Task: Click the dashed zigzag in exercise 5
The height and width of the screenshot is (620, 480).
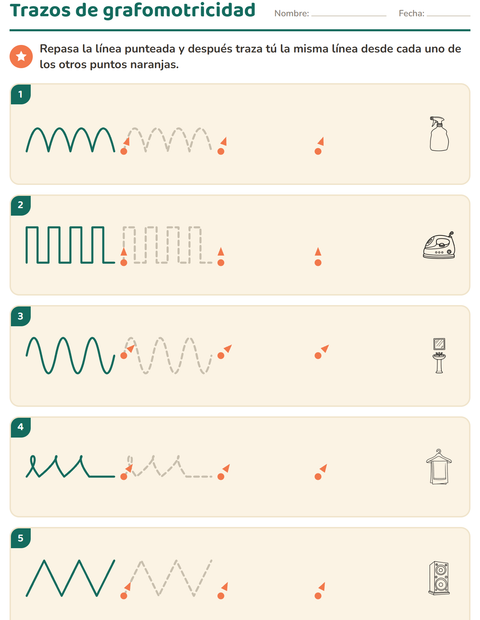Action: pyautogui.click(x=168, y=578)
